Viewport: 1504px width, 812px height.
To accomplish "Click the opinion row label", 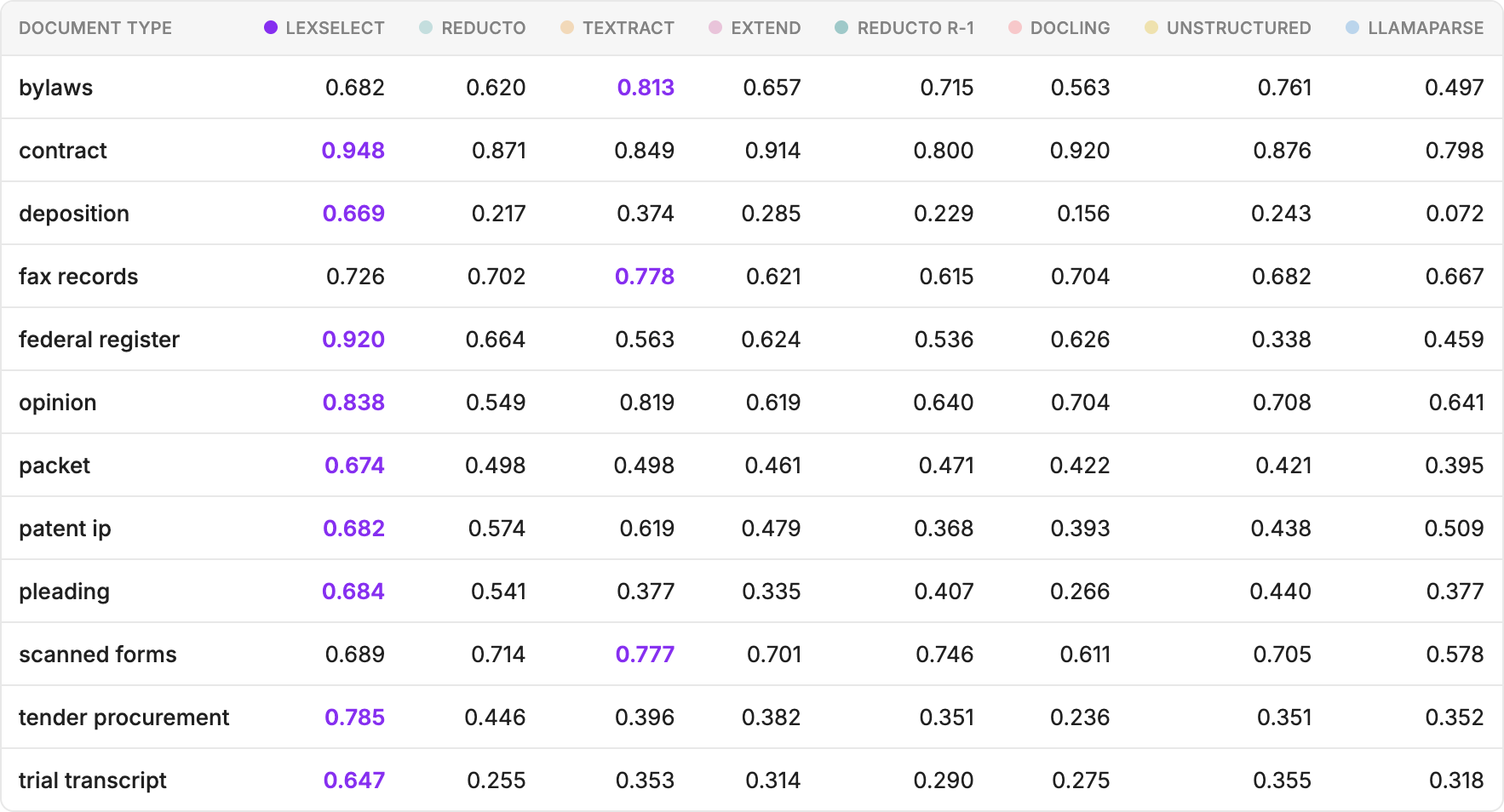I will [x=58, y=403].
